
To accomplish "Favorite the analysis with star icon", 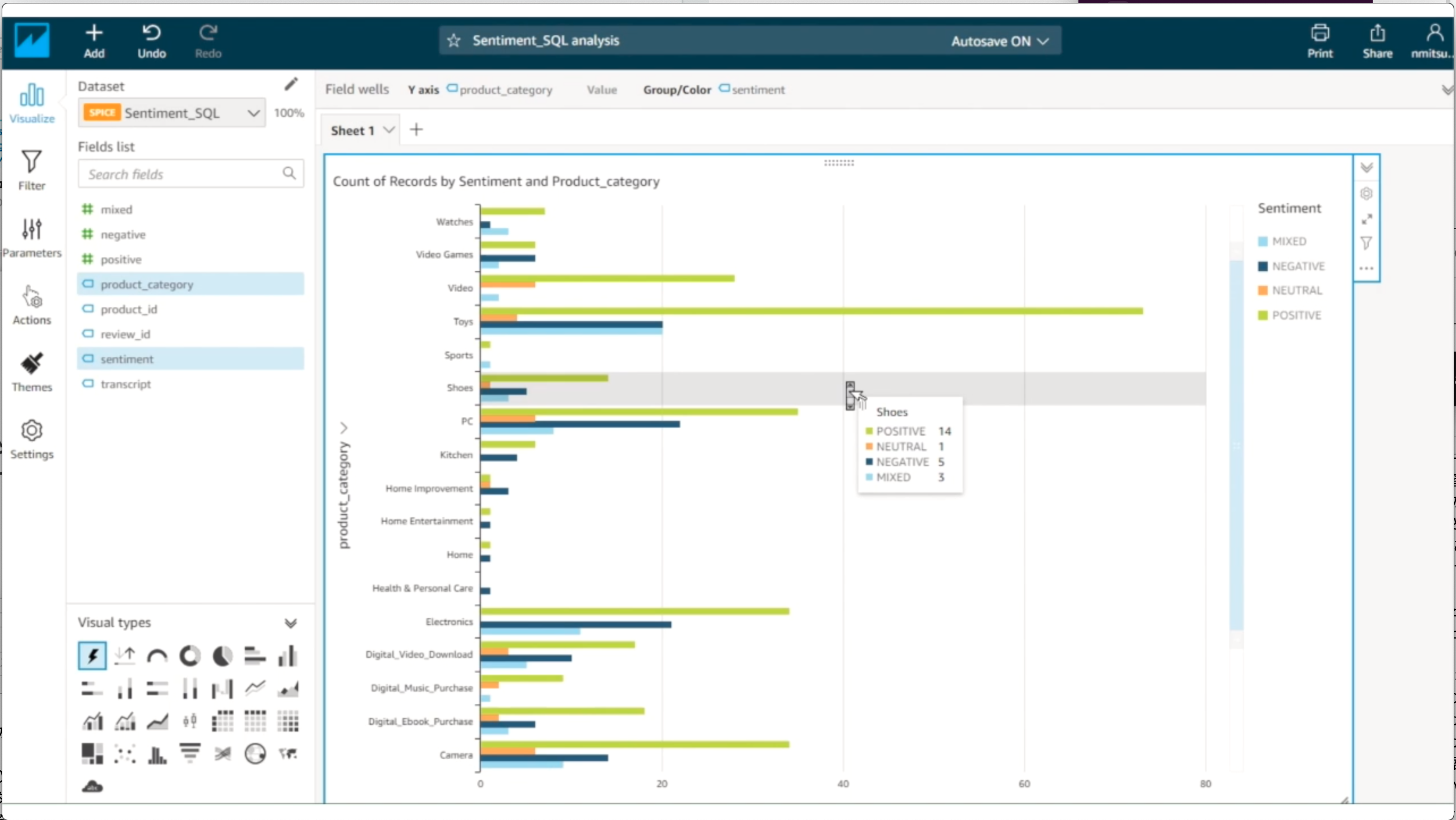I will 454,41.
